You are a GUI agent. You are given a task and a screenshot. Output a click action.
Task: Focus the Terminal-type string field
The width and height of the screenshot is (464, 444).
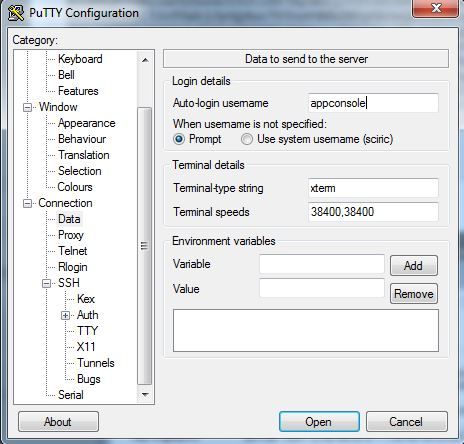click(373, 188)
